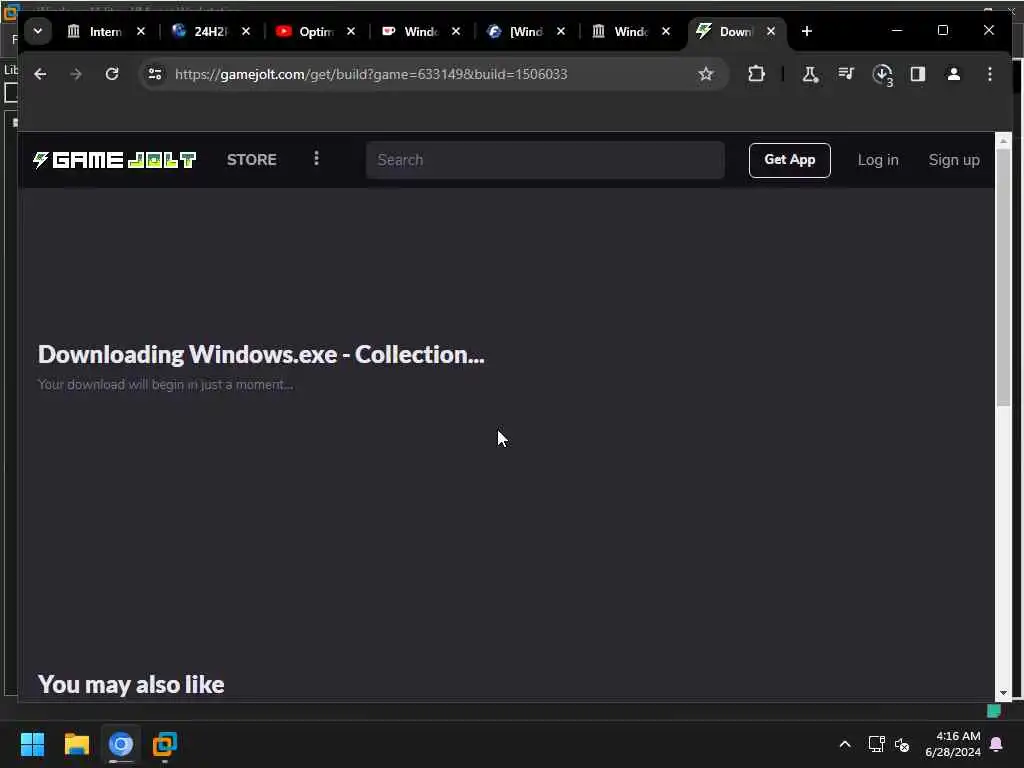Viewport: 1024px width, 768px height.
Task: Open VMware icon on taskbar
Action: click(x=165, y=744)
